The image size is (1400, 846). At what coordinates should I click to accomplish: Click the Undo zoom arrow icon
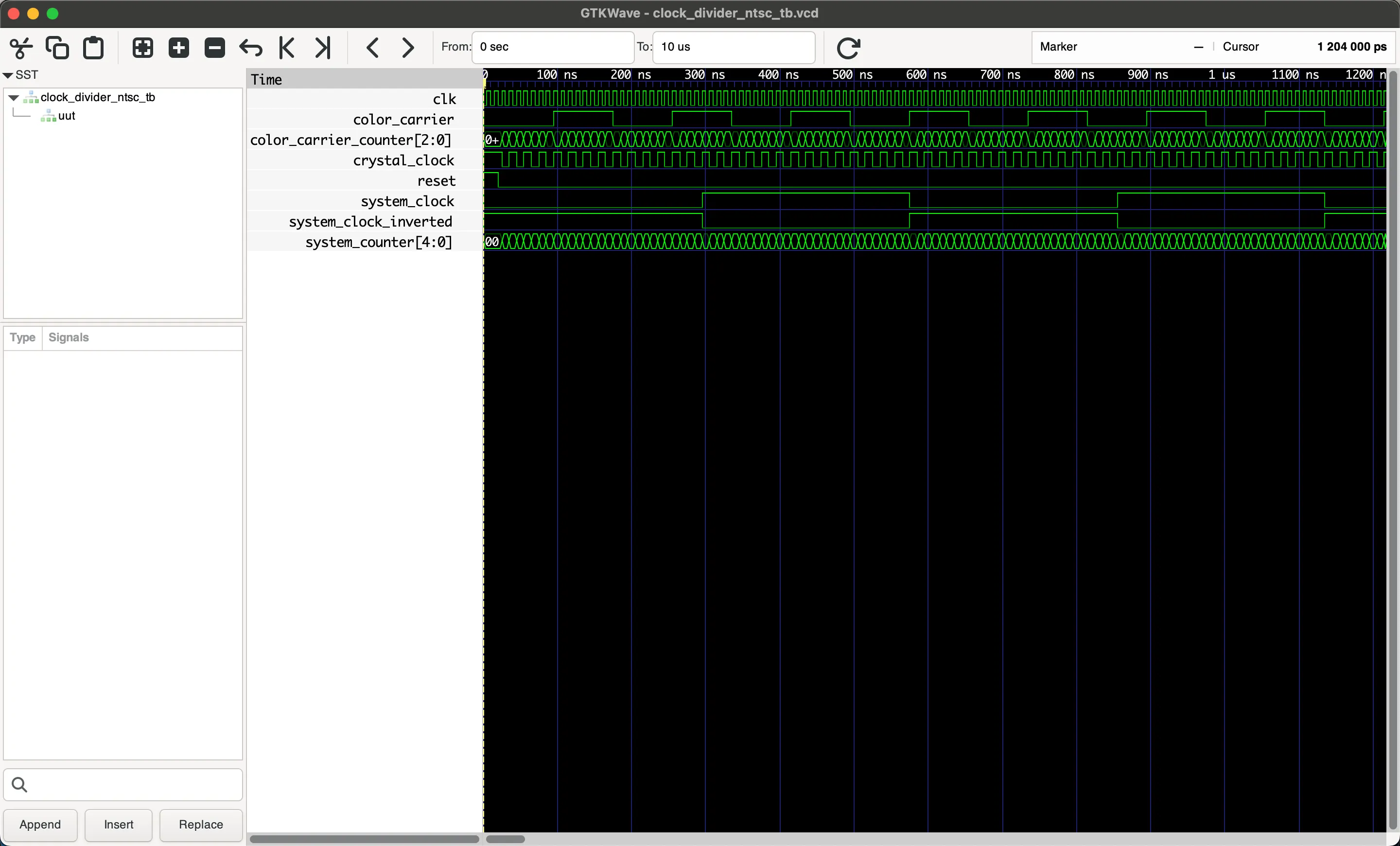point(250,48)
